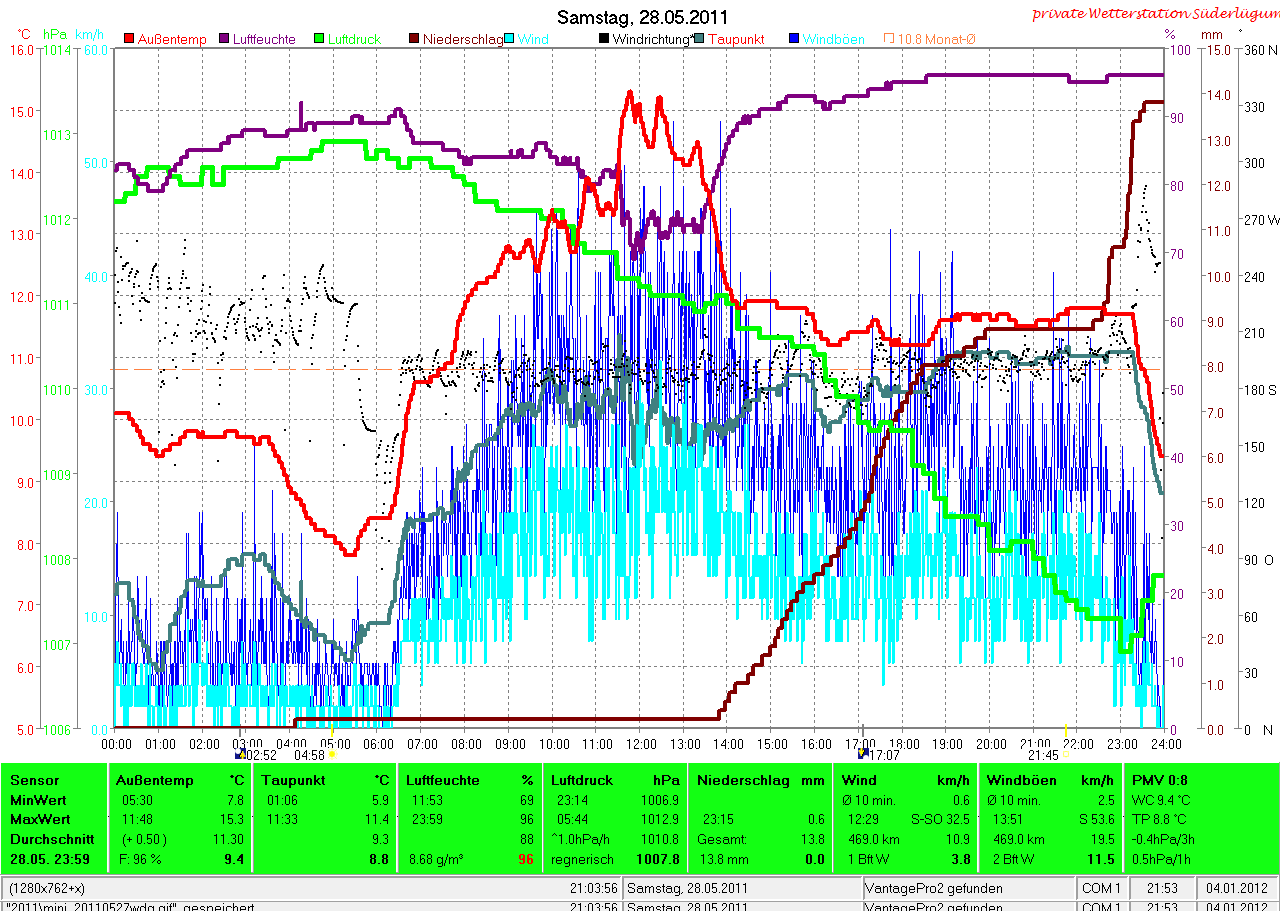Click the red Außentemp legend square

tap(130, 39)
